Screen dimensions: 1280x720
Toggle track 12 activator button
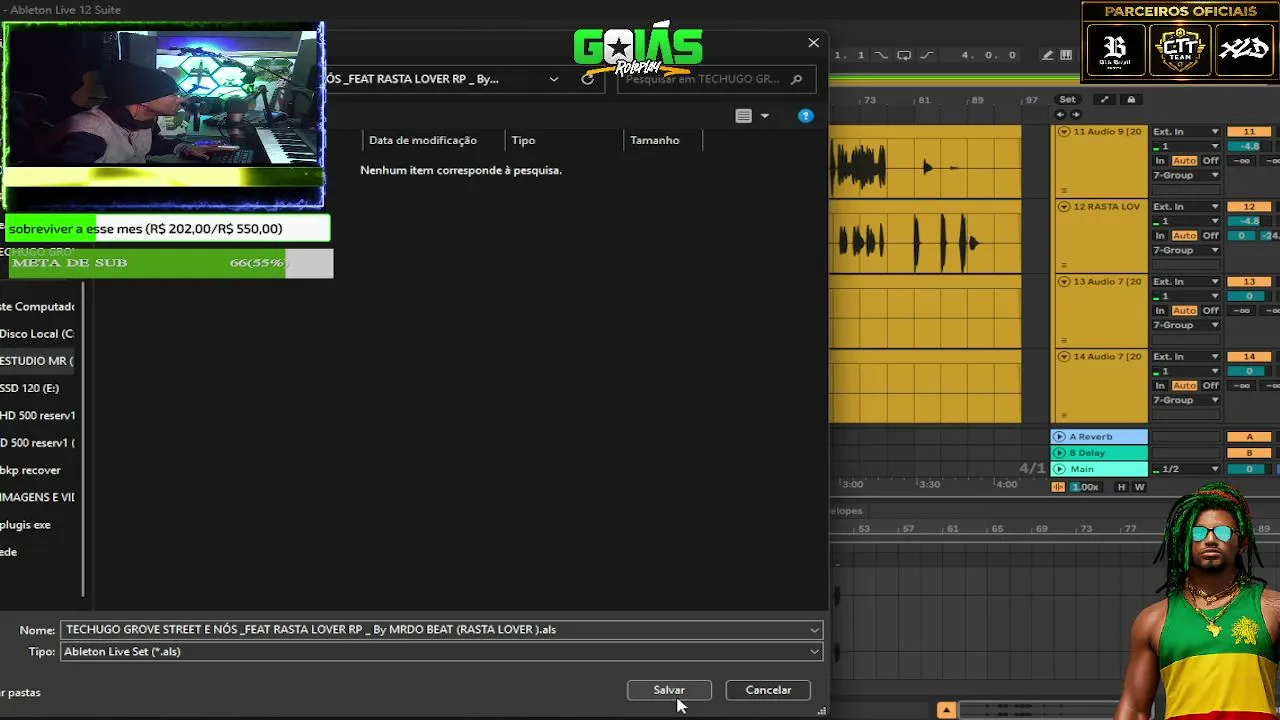coord(1249,207)
